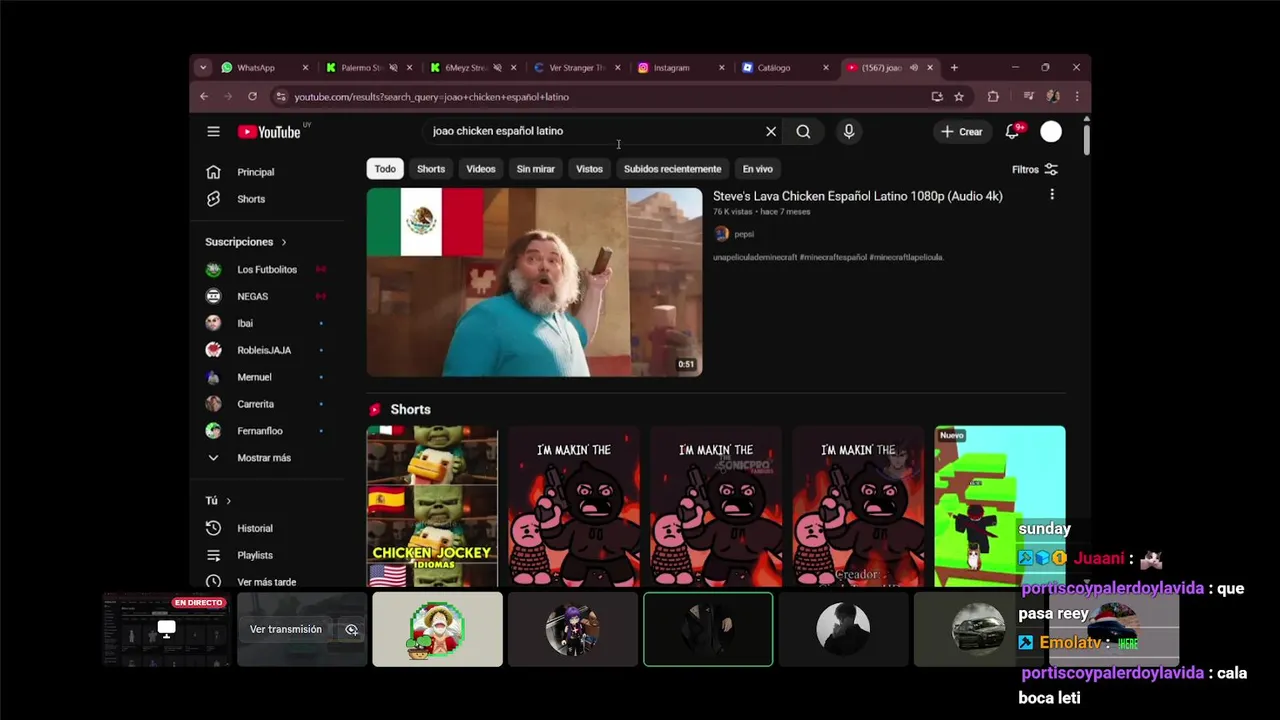1280x720 pixels.
Task: Click the Principal home icon in sidebar
Action: point(213,172)
